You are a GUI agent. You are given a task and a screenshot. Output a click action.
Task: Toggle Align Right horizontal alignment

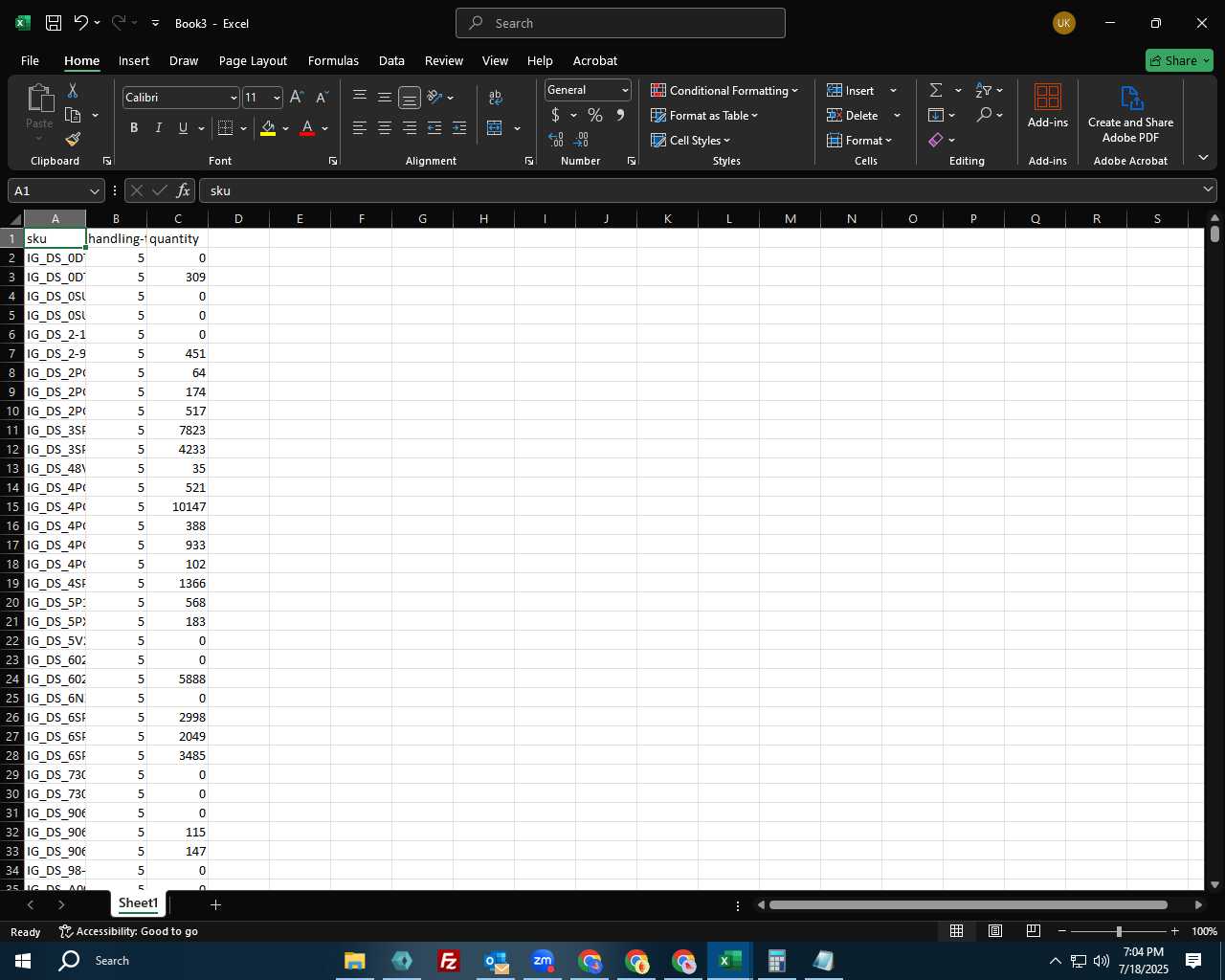coord(410,128)
